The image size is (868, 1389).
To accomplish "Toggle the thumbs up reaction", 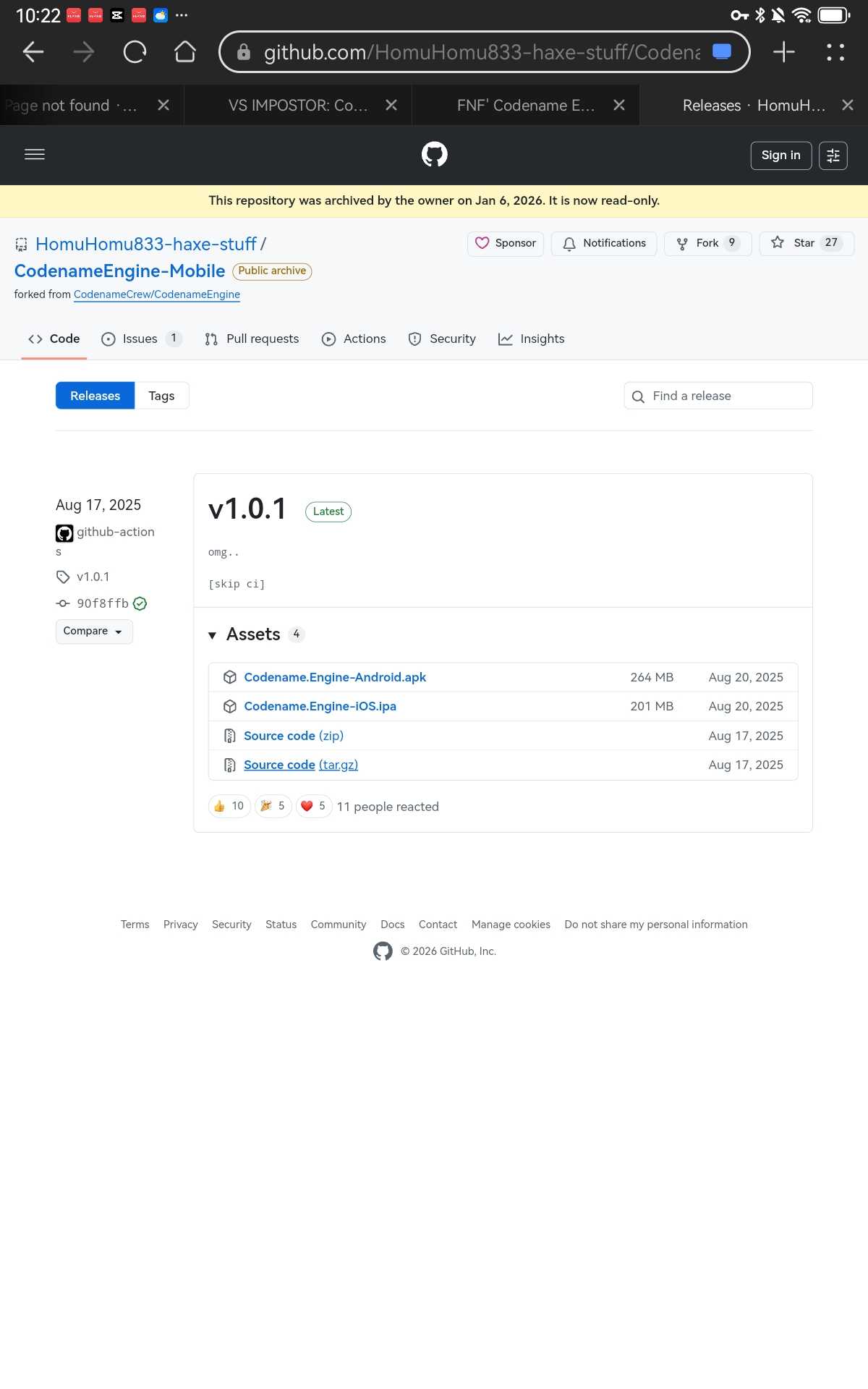I will 229,806.
